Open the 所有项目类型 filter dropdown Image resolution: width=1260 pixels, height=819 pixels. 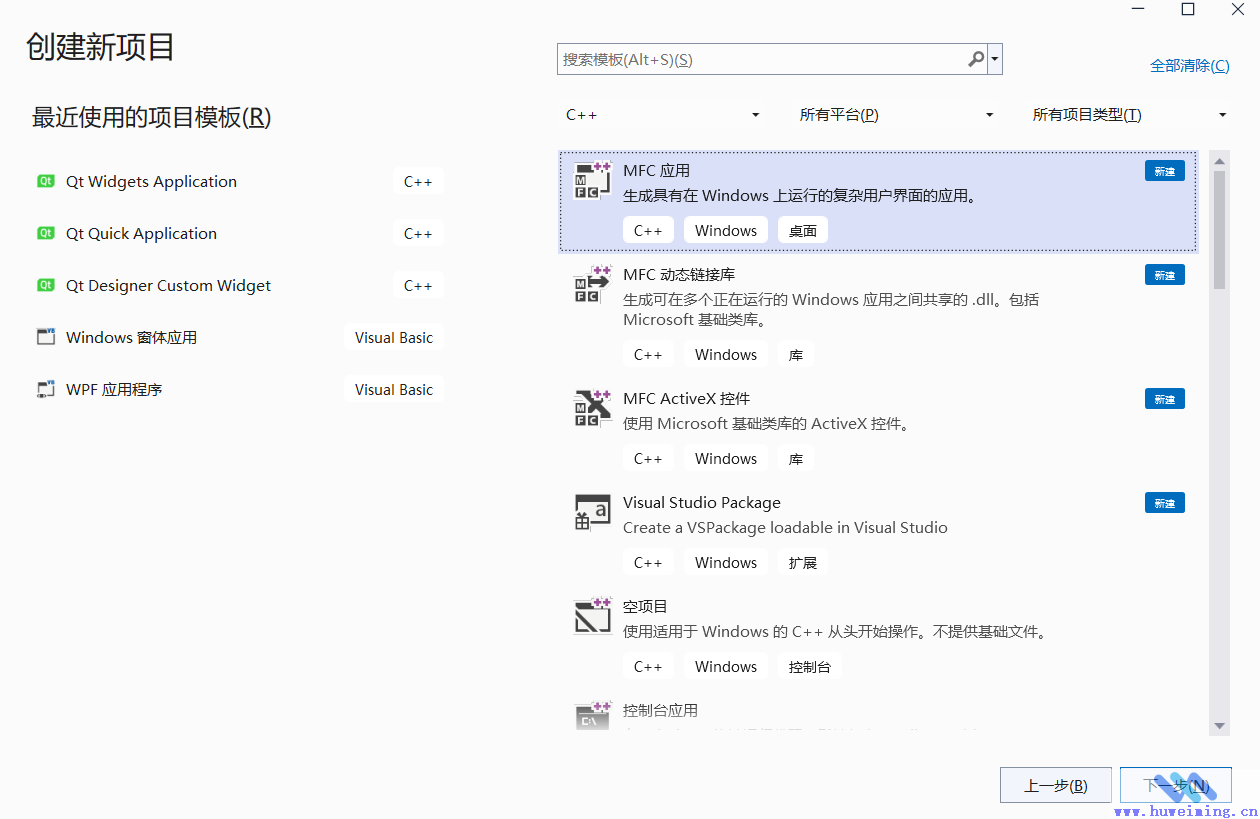(1130, 115)
